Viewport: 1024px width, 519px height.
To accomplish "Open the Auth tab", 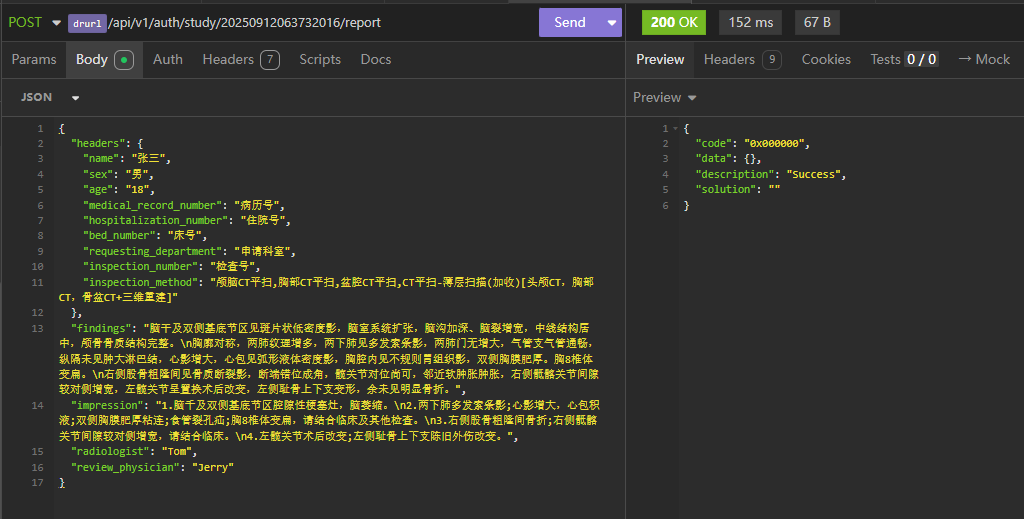I will 168,59.
